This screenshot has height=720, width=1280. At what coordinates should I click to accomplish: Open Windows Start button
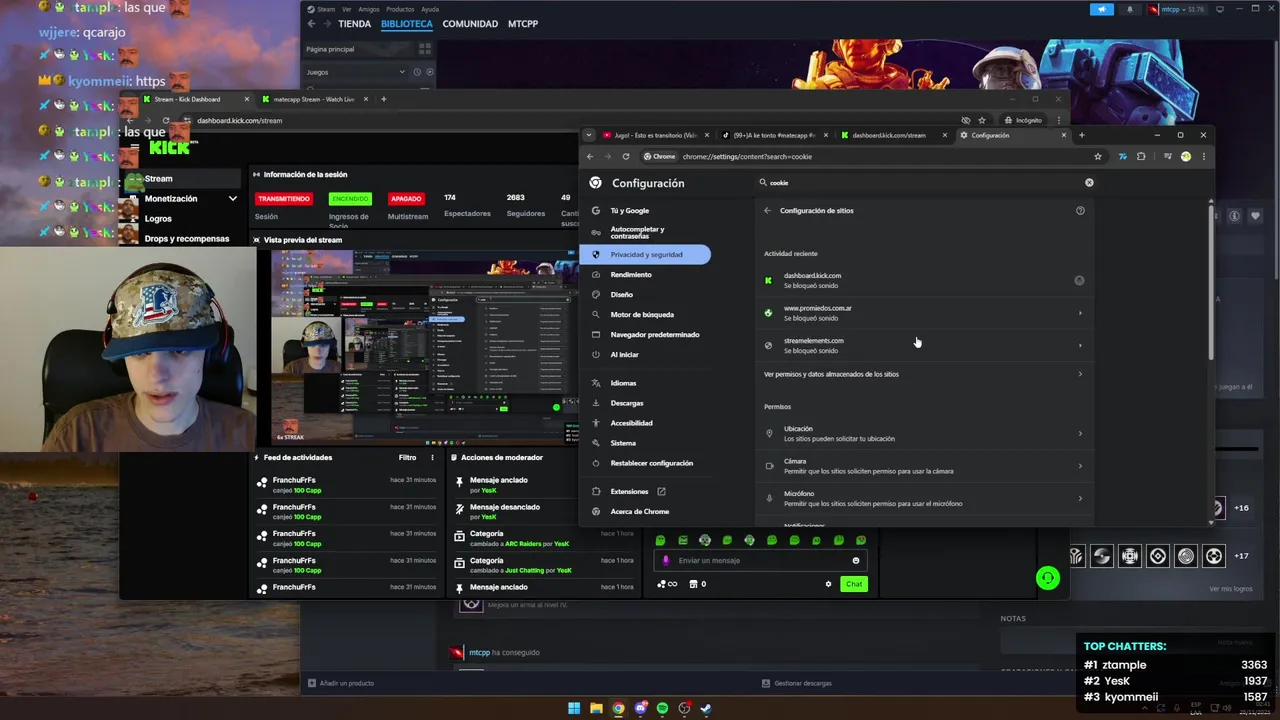click(574, 709)
